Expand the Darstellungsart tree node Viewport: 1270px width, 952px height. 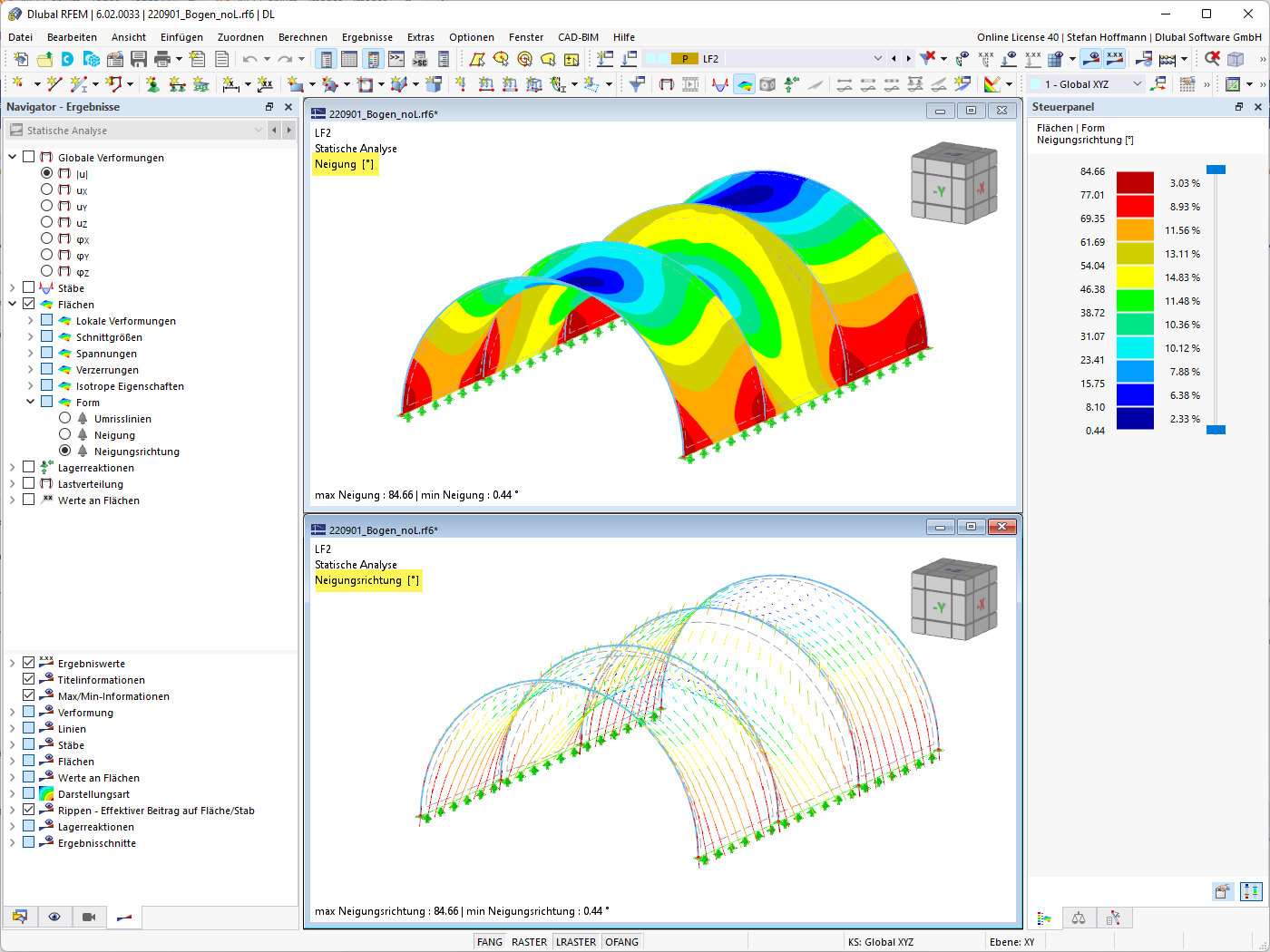(13, 793)
